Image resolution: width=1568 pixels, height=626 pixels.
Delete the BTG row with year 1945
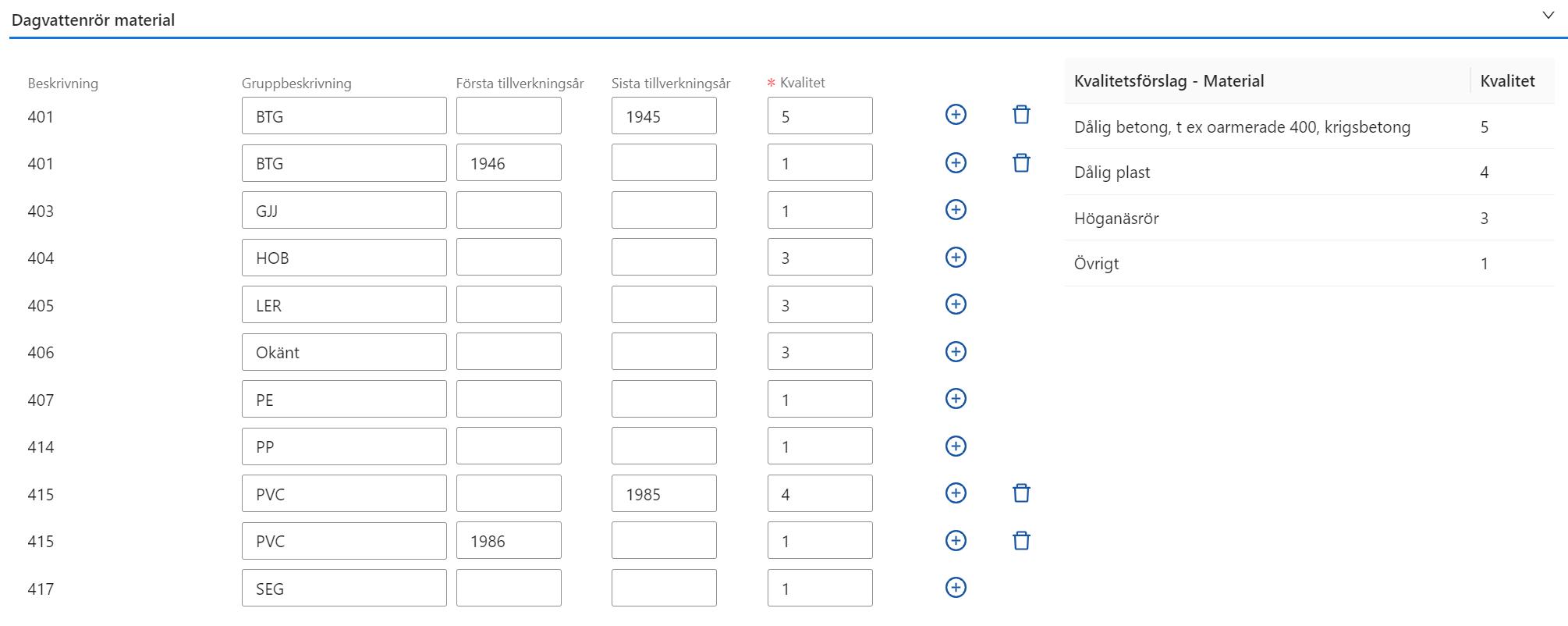(x=1021, y=115)
